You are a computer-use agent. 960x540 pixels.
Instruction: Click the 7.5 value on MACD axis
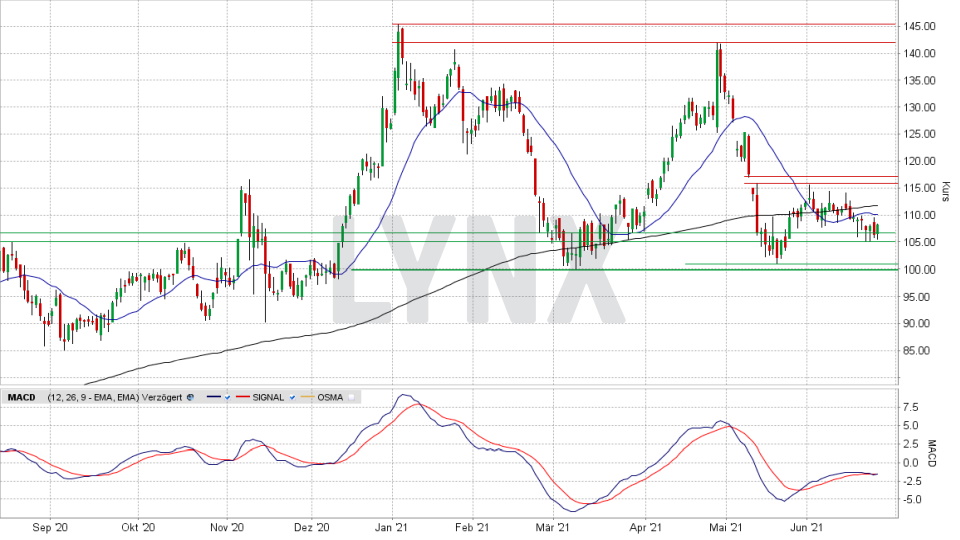tap(912, 408)
